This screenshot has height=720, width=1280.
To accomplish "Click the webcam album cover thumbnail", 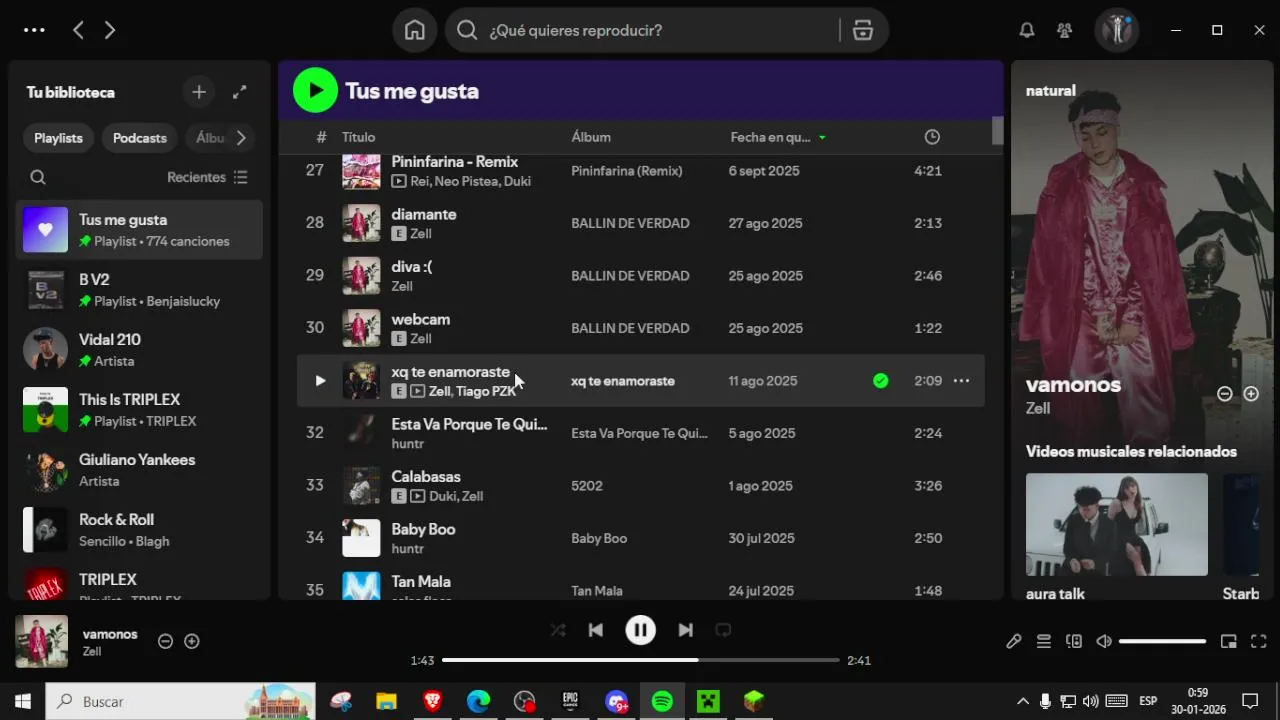I will (361, 328).
